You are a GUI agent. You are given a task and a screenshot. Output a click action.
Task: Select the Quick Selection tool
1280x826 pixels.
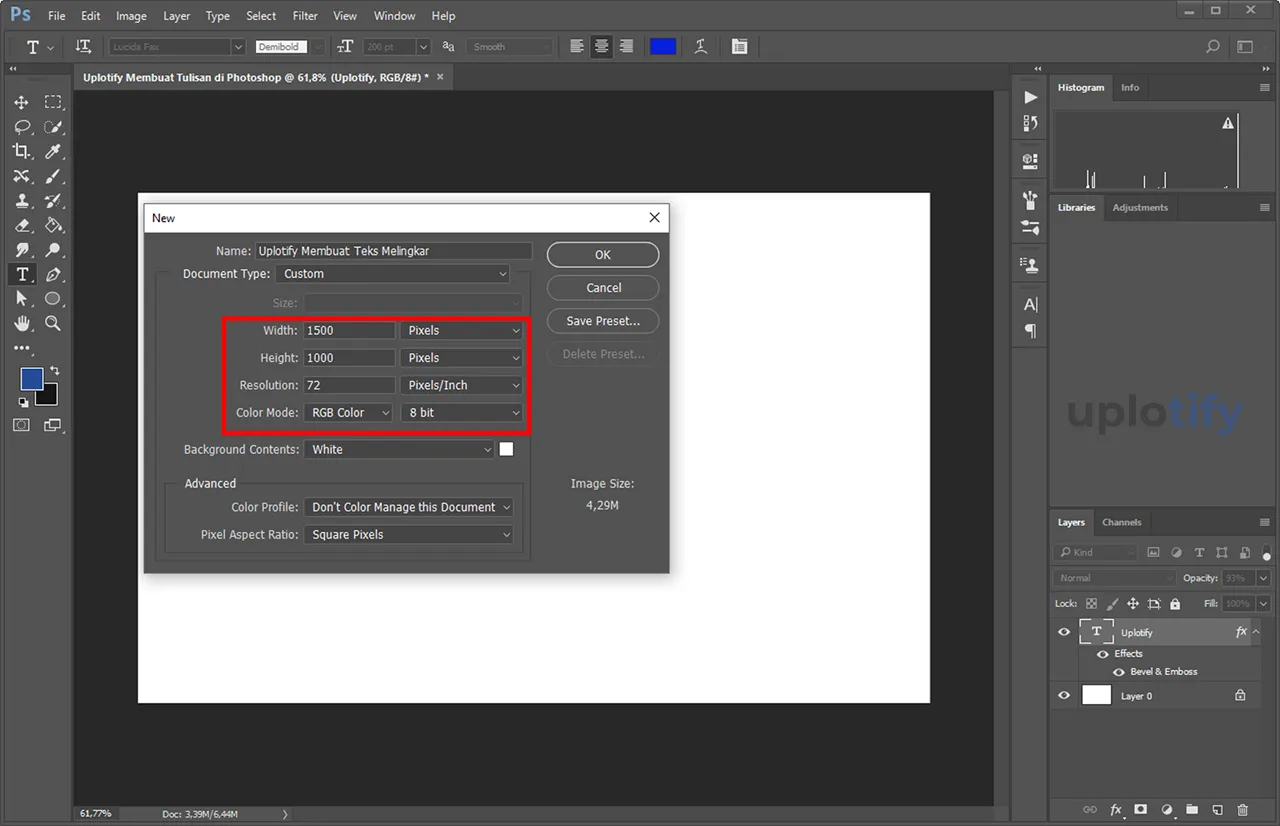pos(53,127)
